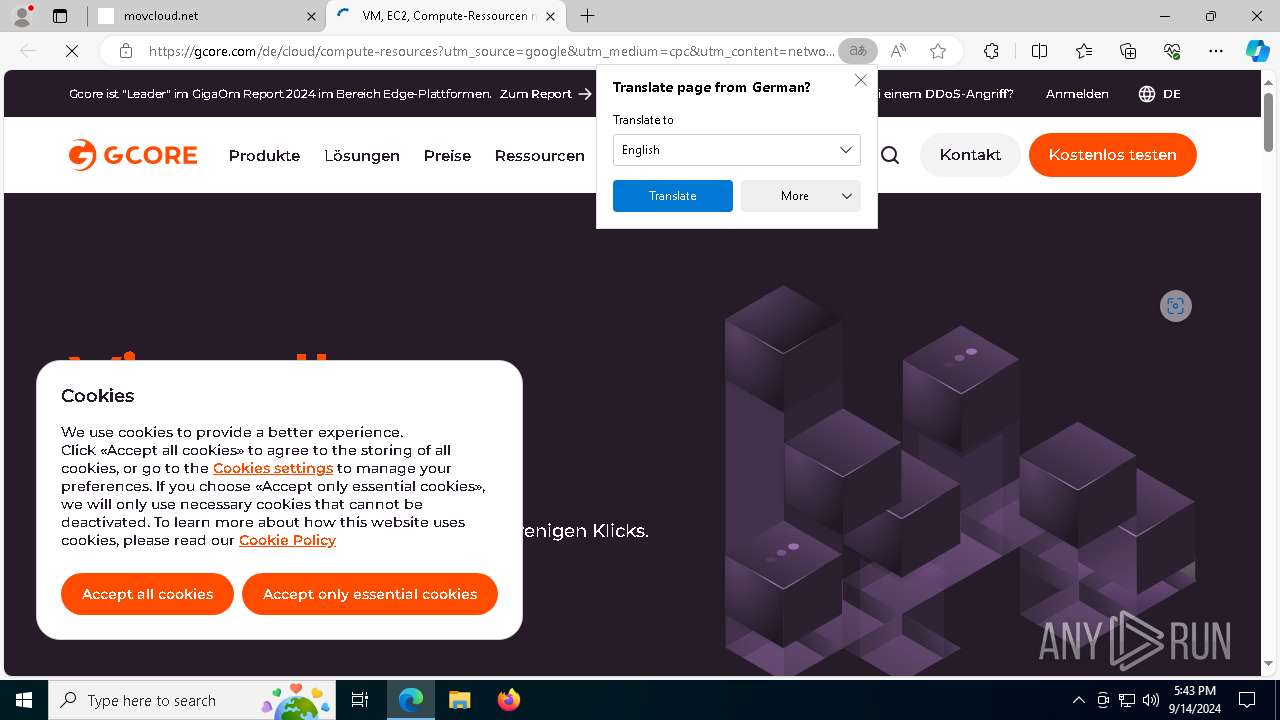This screenshot has height=720, width=1280.
Task: Close the VM, EC2 Compute-Ressourcen tab
Action: click(x=550, y=16)
